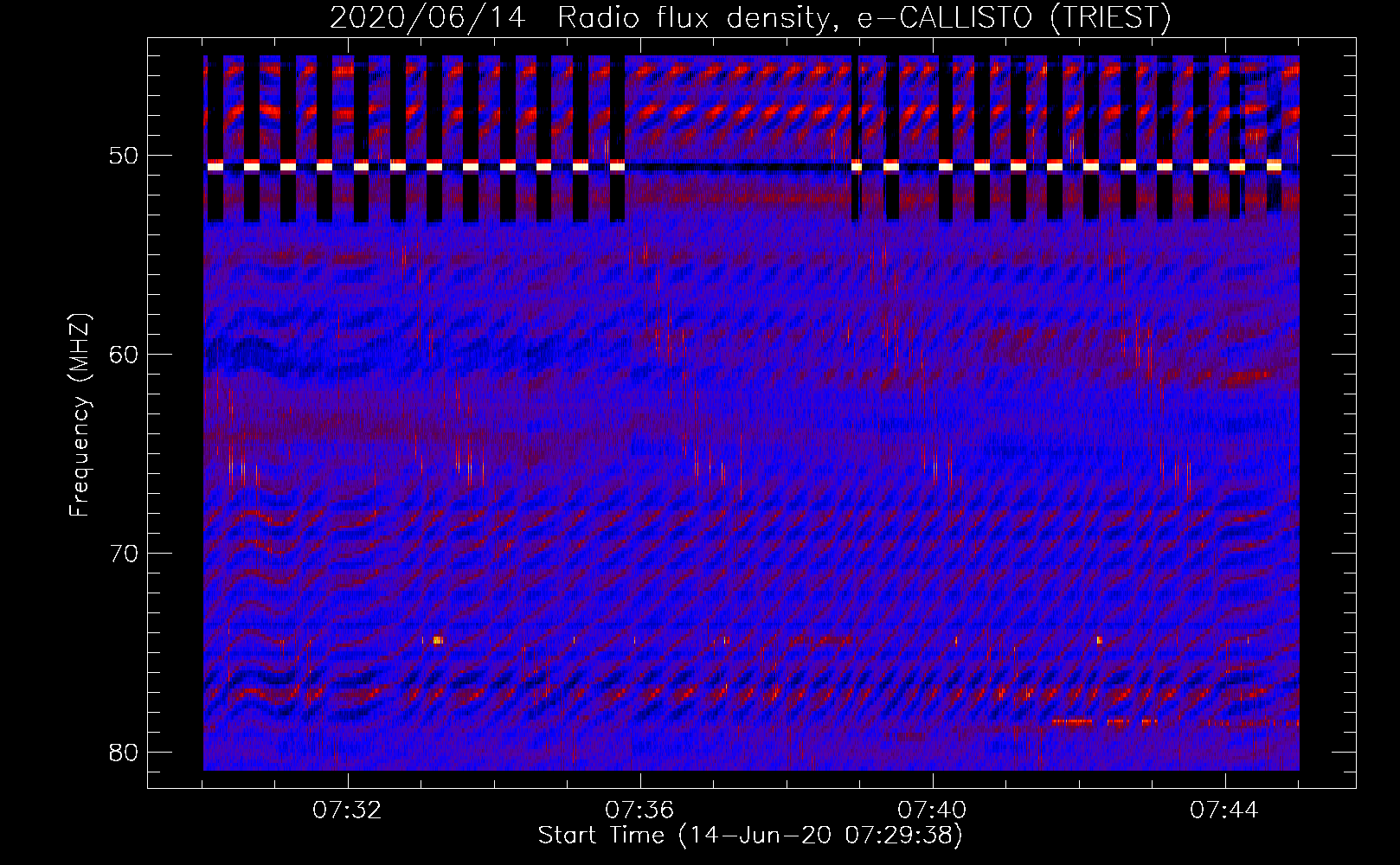Viewport: 1400px width, 865px height.
Task: Click the Frequency (MHZ) axis label
Action: tap(80, 414)
